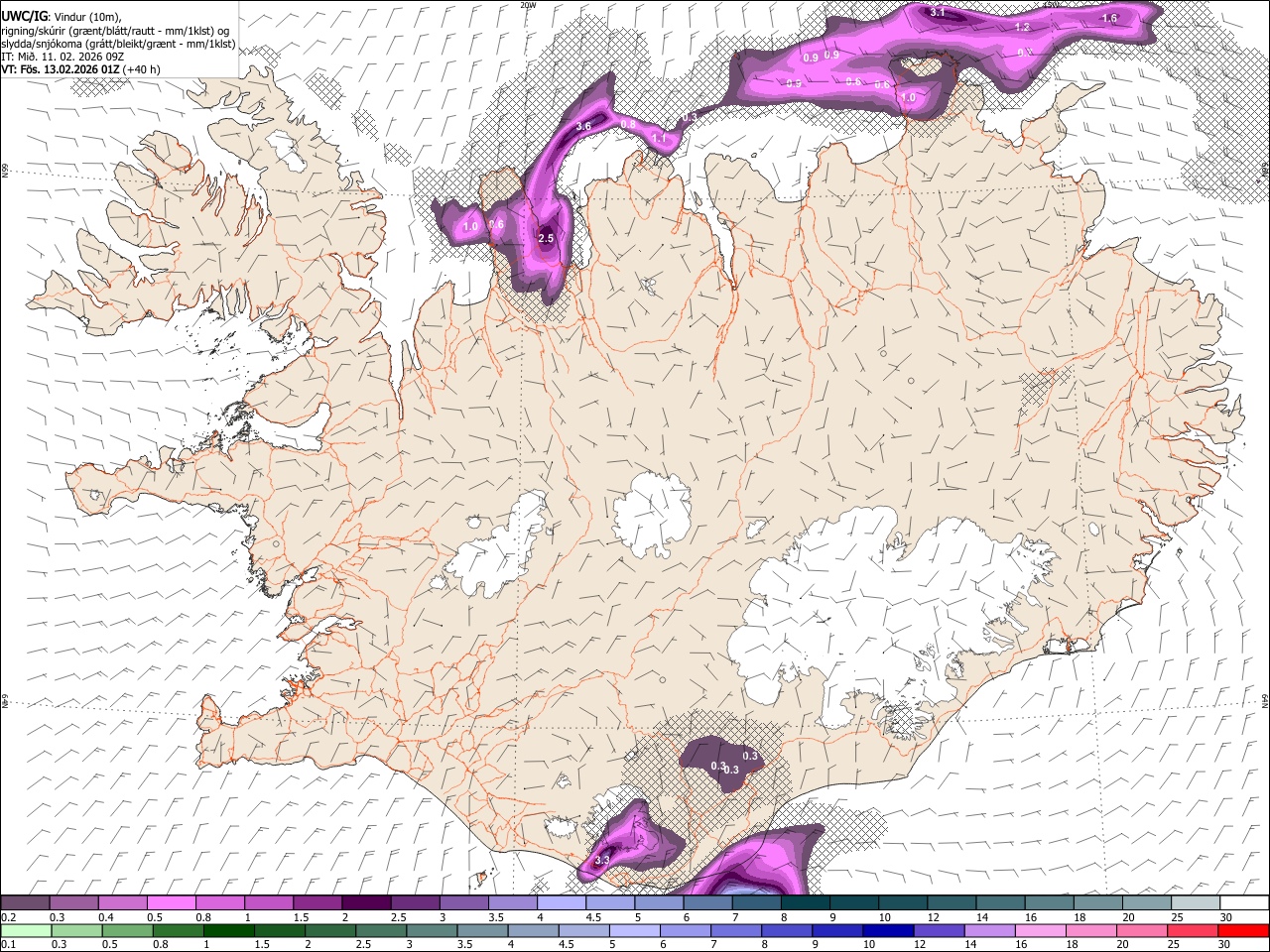Select darkest purple upper-row swatch at 2
The image size is (1270, 952).
point(366,903)
